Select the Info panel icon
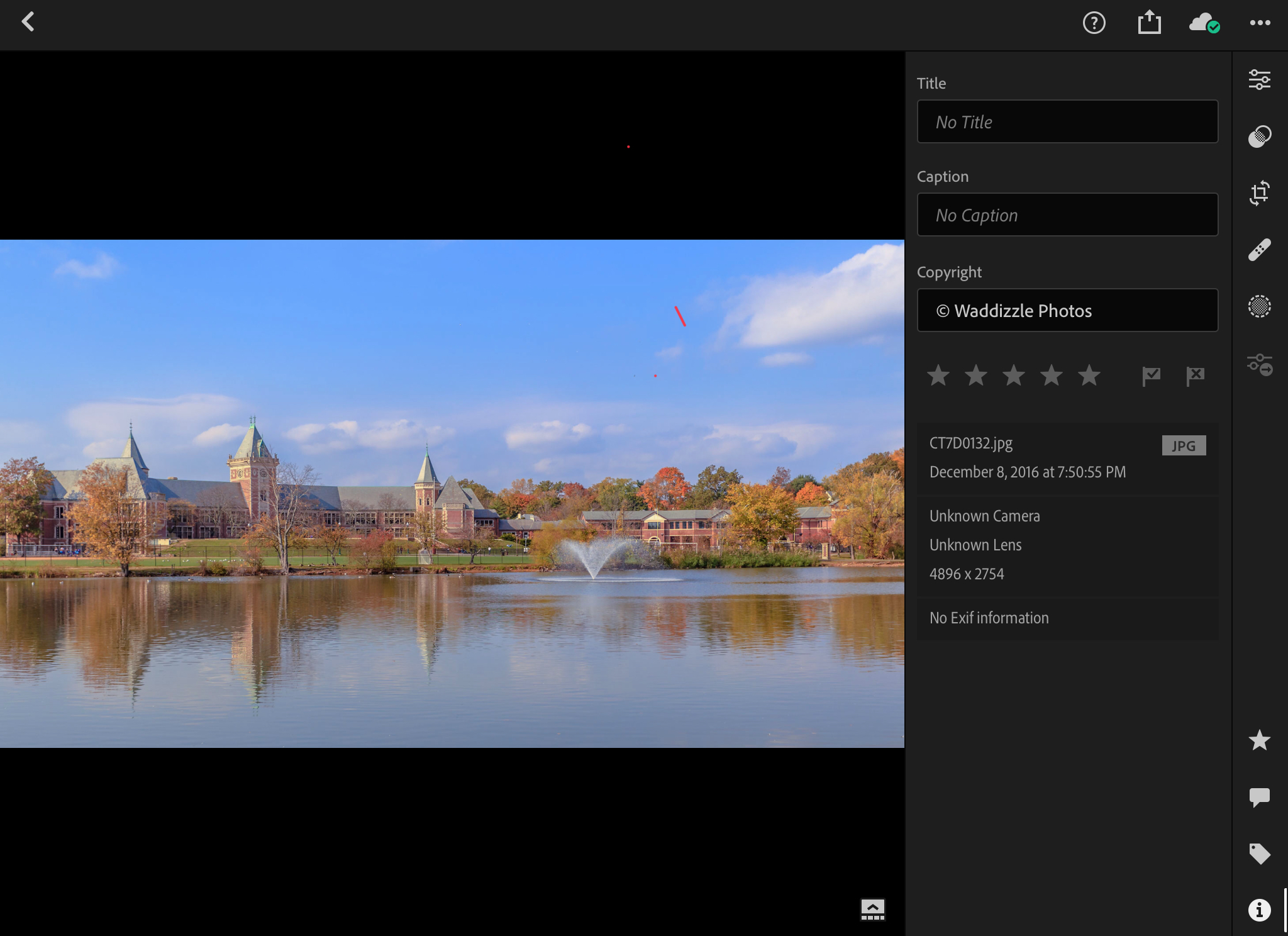This screenshot has height=936, width=1288. 1260,910
